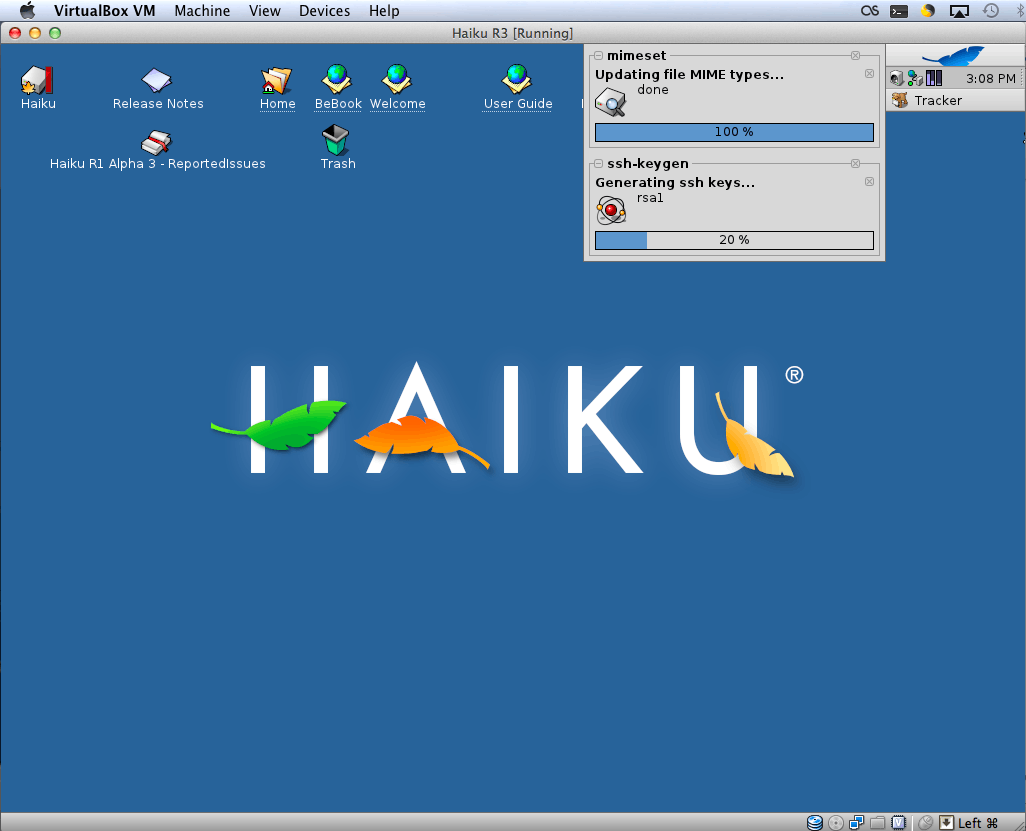Screen dimensions: 1026x831
Task: Click the volume speaker icon in the tray
Action: (896, 78)
